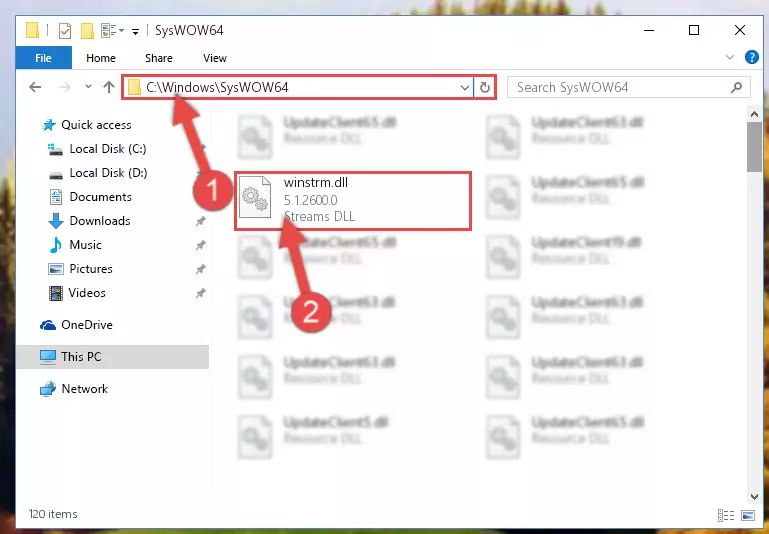Expand the address bar history dropdown
The image size is (769, 534).
pyautogui.click(x=464, y=88)
